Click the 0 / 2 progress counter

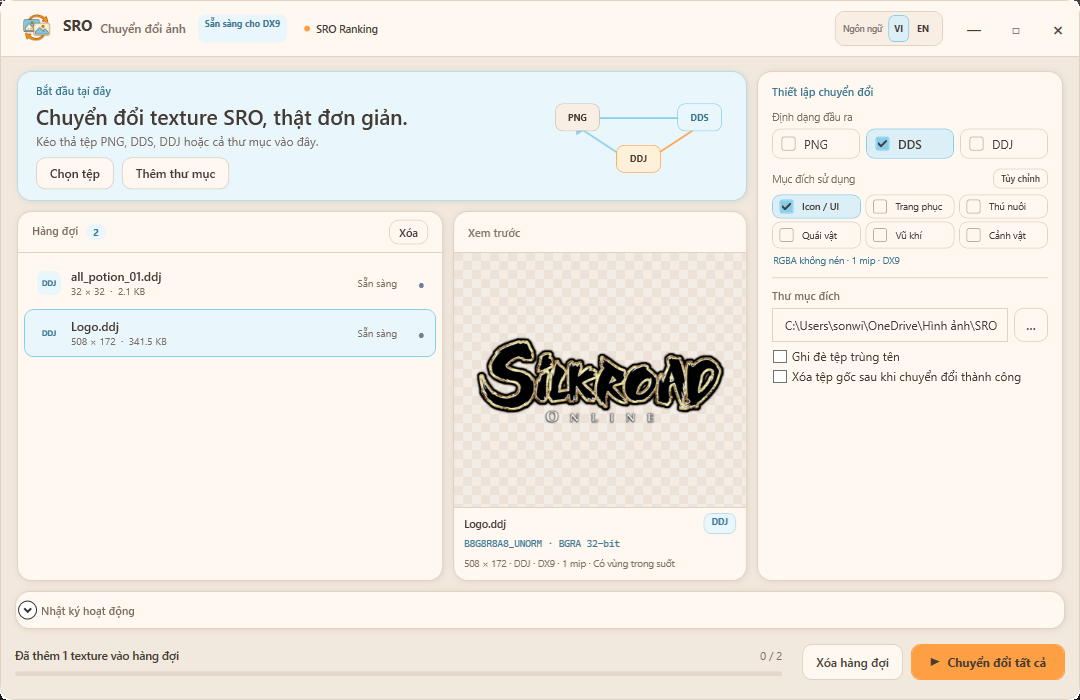[x=771, y=656]
